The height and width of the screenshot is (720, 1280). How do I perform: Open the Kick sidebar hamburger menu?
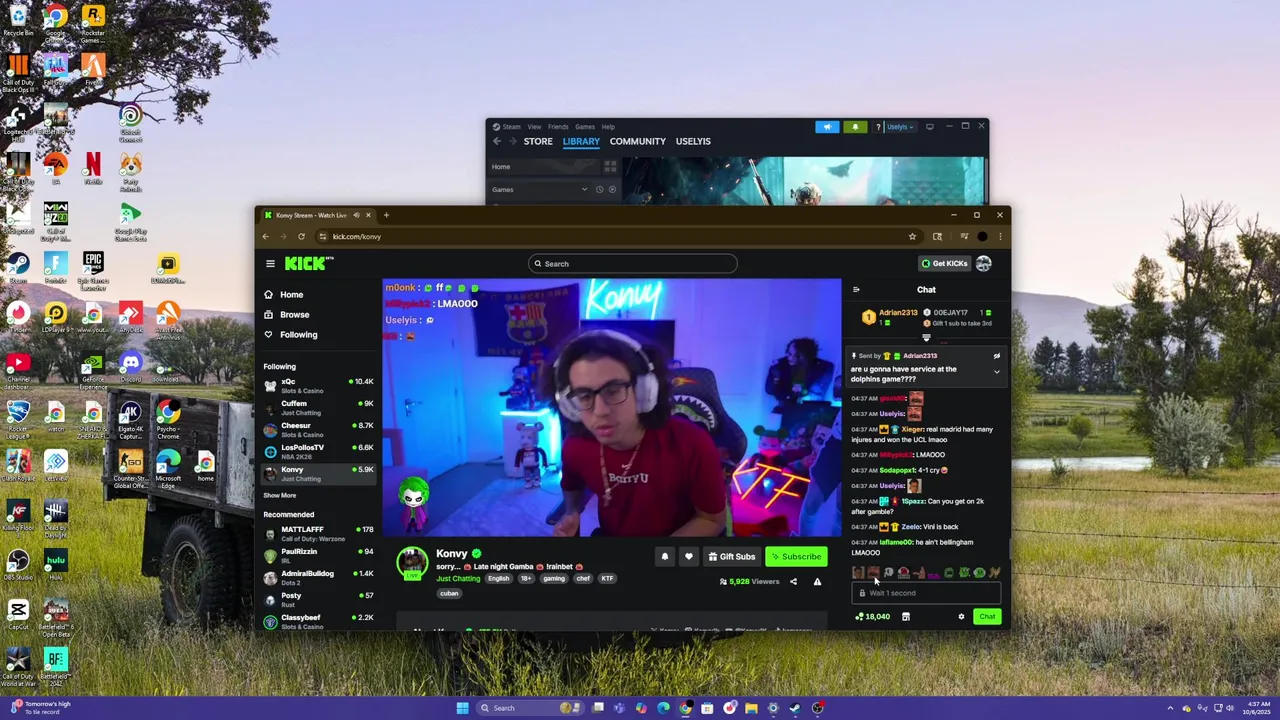[270, 264]
